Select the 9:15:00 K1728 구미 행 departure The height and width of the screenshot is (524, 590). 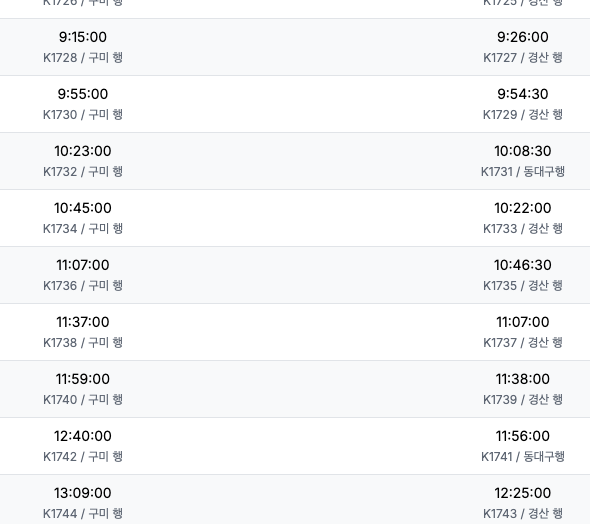point(83,47)
